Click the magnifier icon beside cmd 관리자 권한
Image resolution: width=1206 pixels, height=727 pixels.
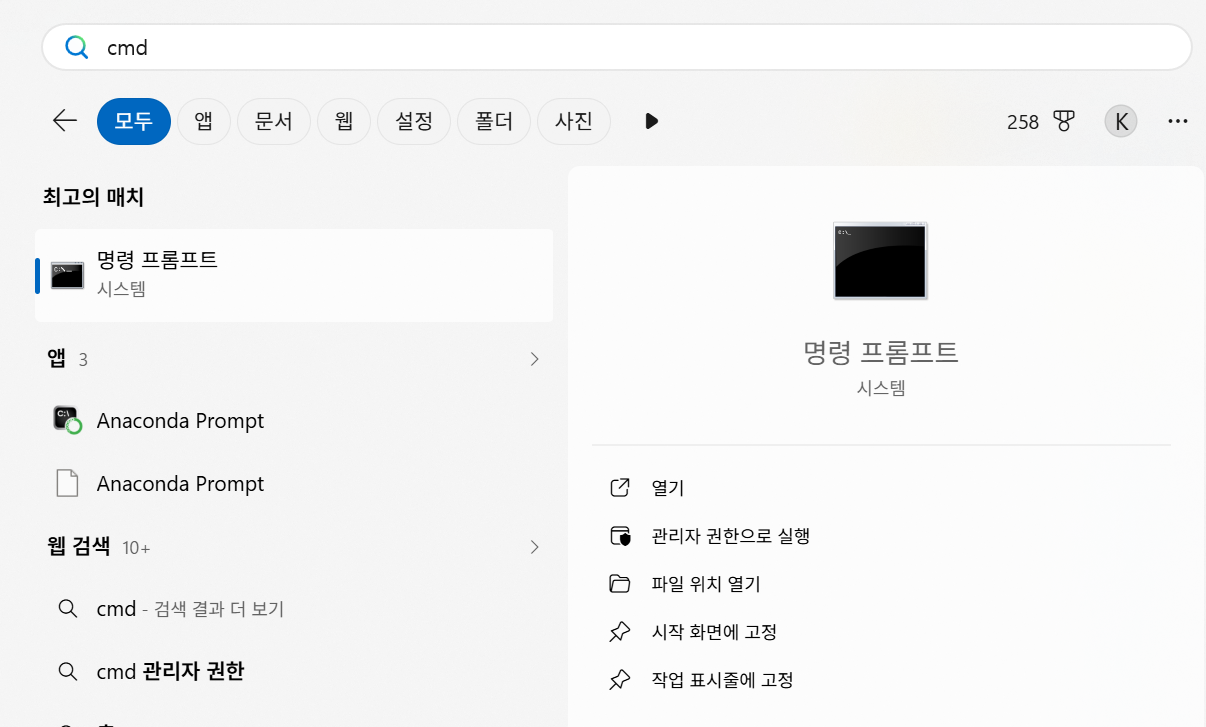(x=67, y=671)
